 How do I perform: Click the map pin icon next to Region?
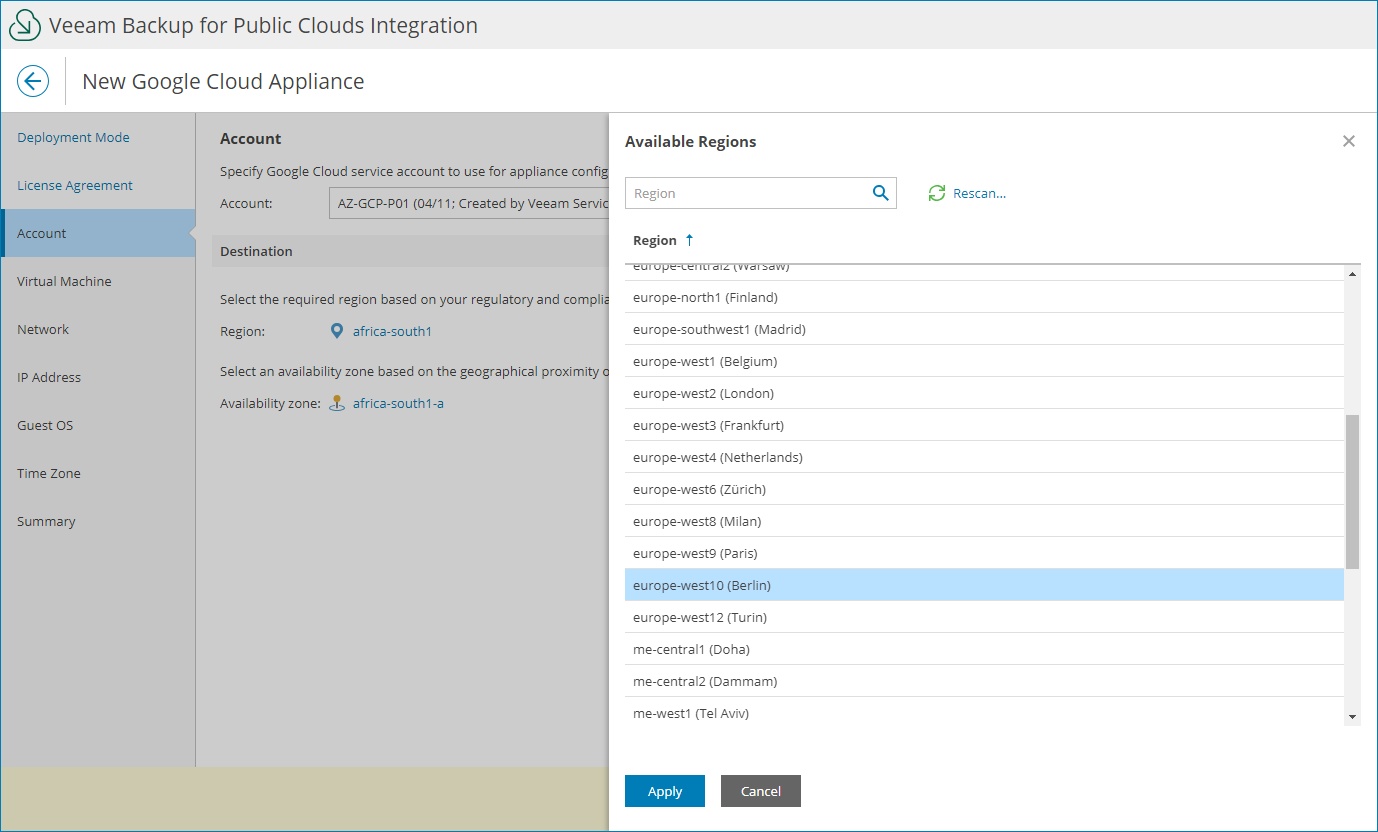pos(337,330)
